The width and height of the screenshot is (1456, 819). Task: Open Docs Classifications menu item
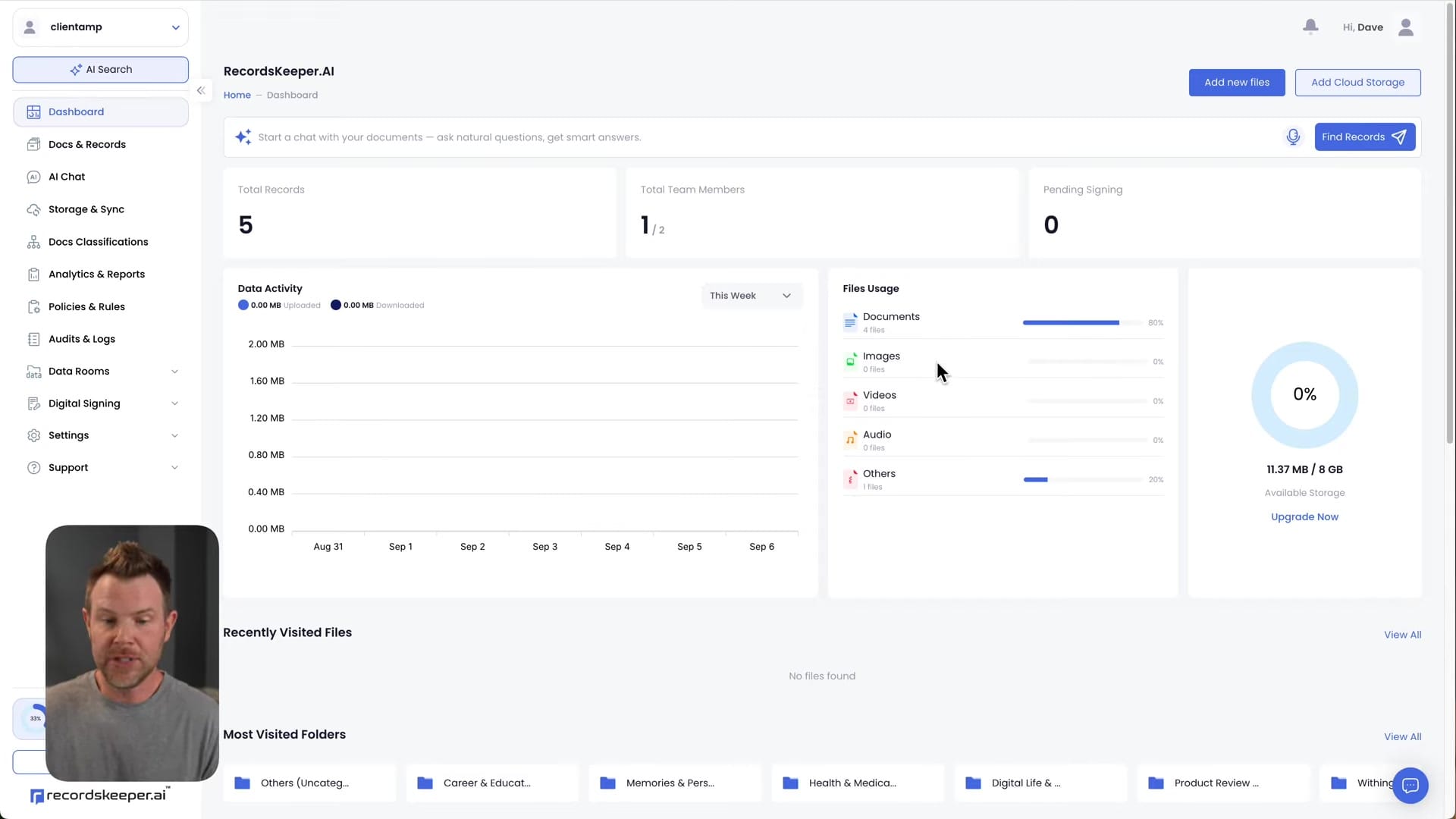pos(100,242)
